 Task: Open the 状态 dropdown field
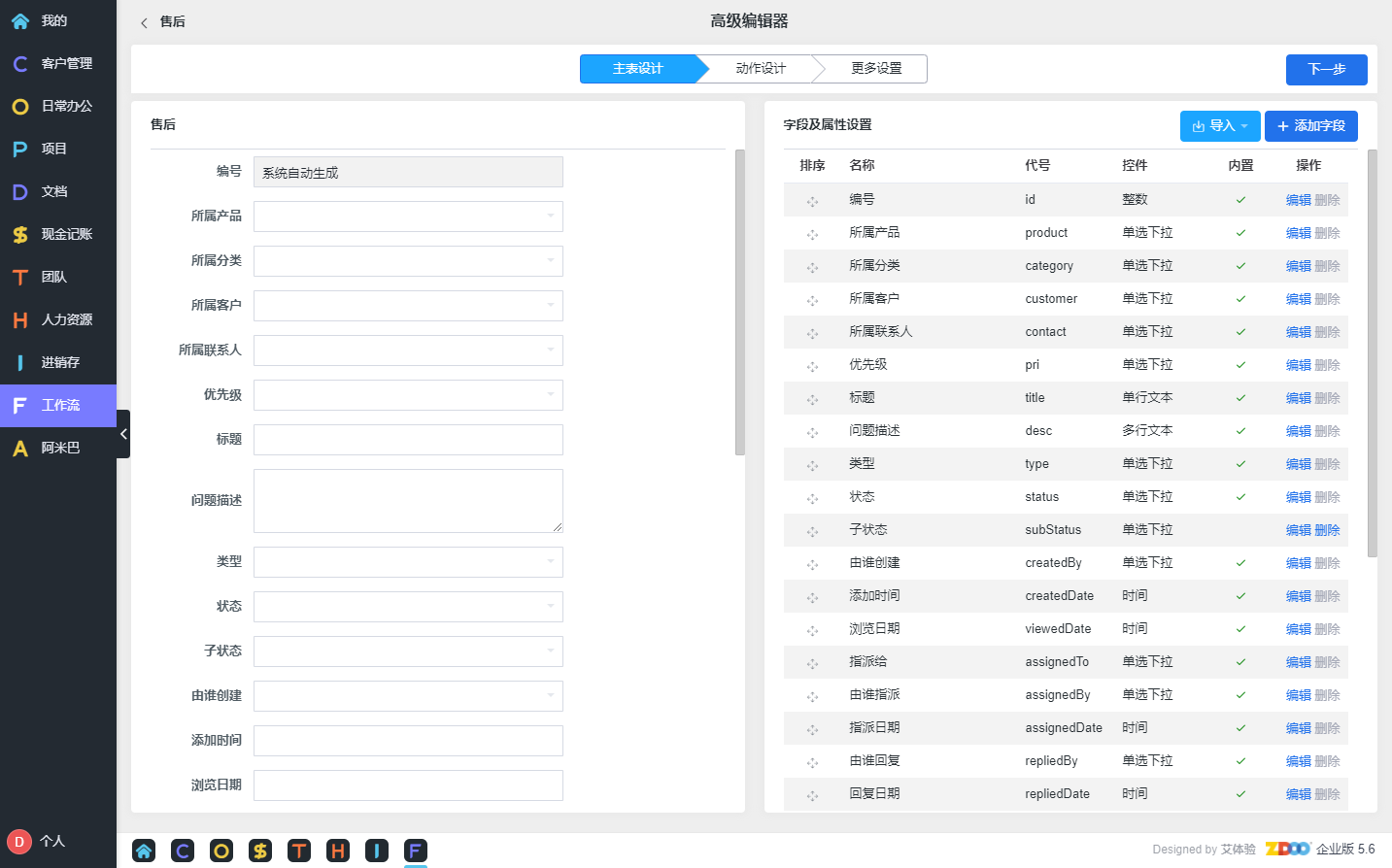coord(408,607)
